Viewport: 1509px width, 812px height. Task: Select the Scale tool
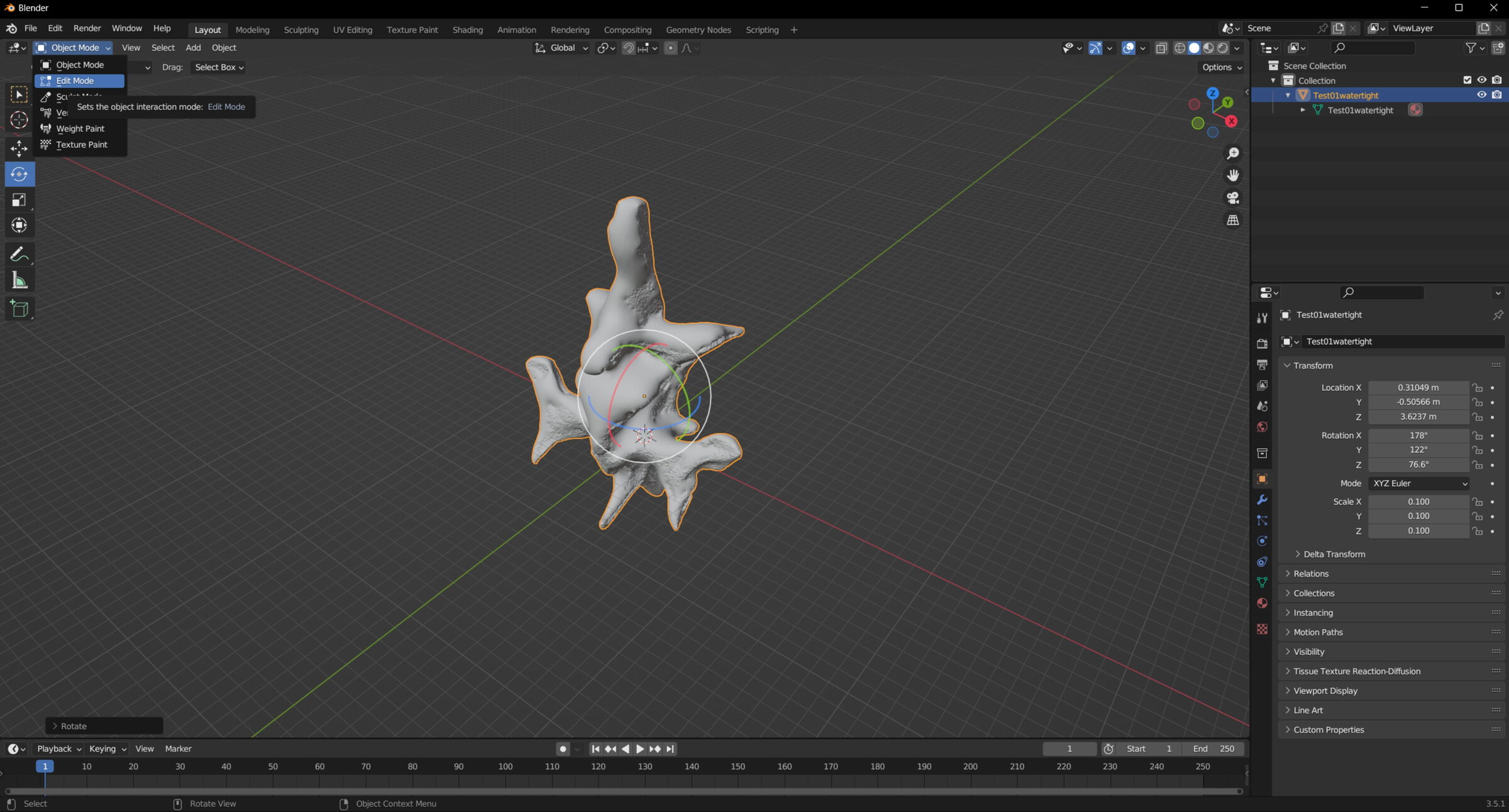19,200
